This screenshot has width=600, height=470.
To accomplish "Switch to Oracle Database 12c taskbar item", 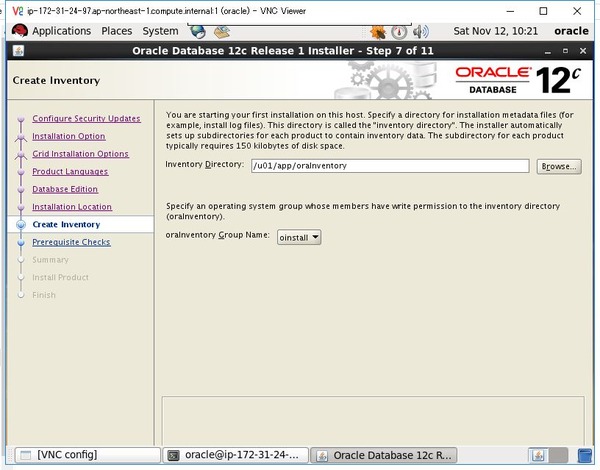I will click(383, 455).
